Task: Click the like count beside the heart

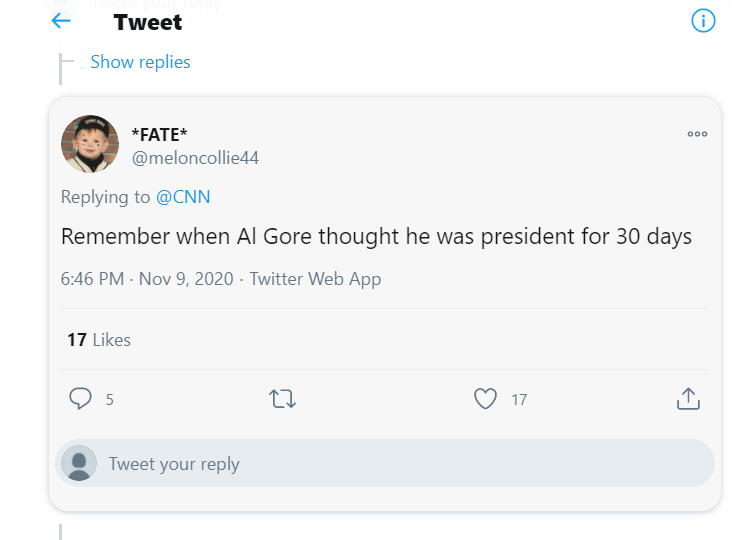Action: [519, 400]
